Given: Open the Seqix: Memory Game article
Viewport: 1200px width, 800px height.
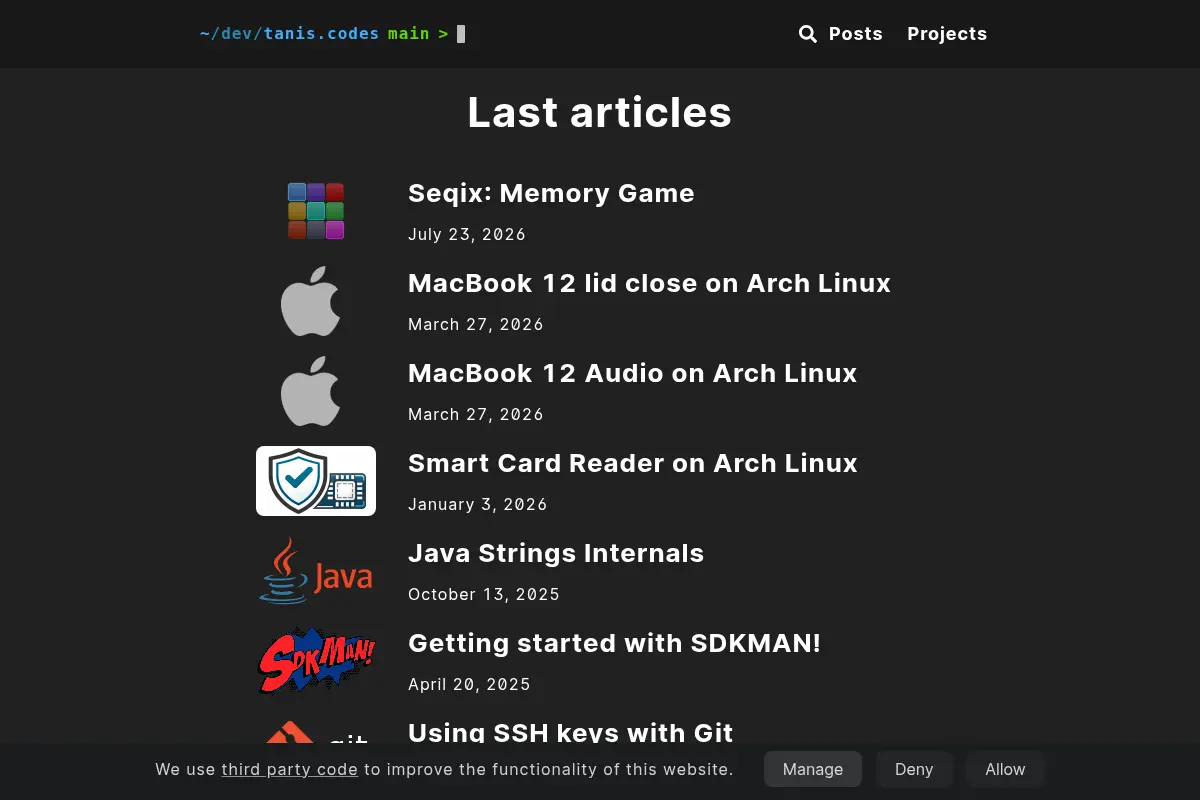Looking at the screenshot, I should tap(551, 193).
